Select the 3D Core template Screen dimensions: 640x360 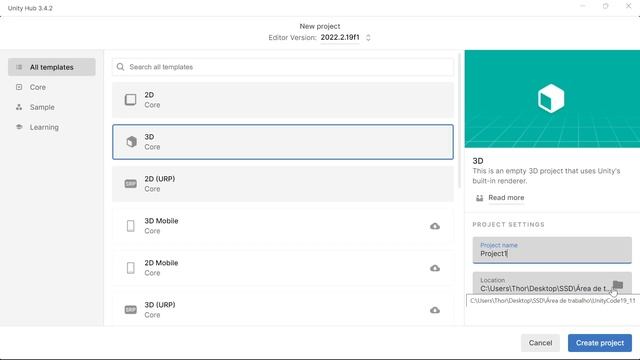pyautogui.click(x=283, y=142)
